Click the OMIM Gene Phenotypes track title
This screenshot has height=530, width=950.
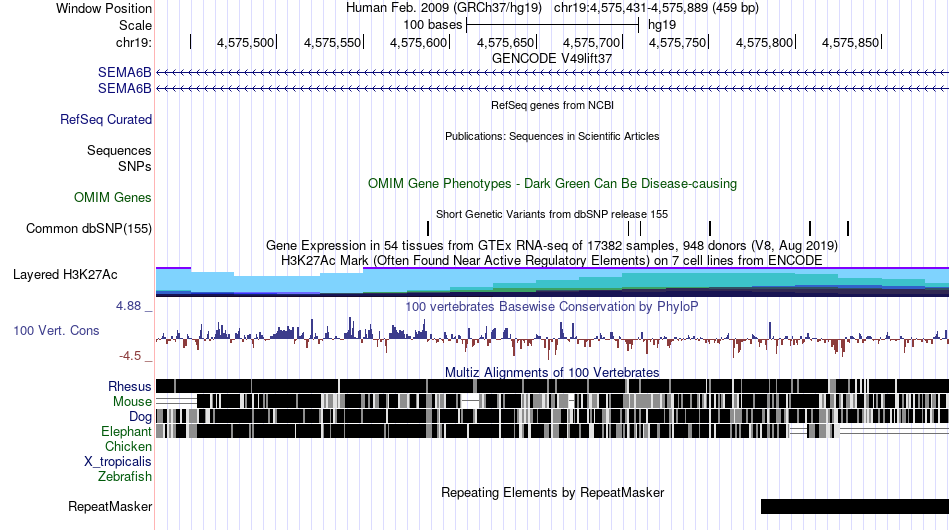552,184
